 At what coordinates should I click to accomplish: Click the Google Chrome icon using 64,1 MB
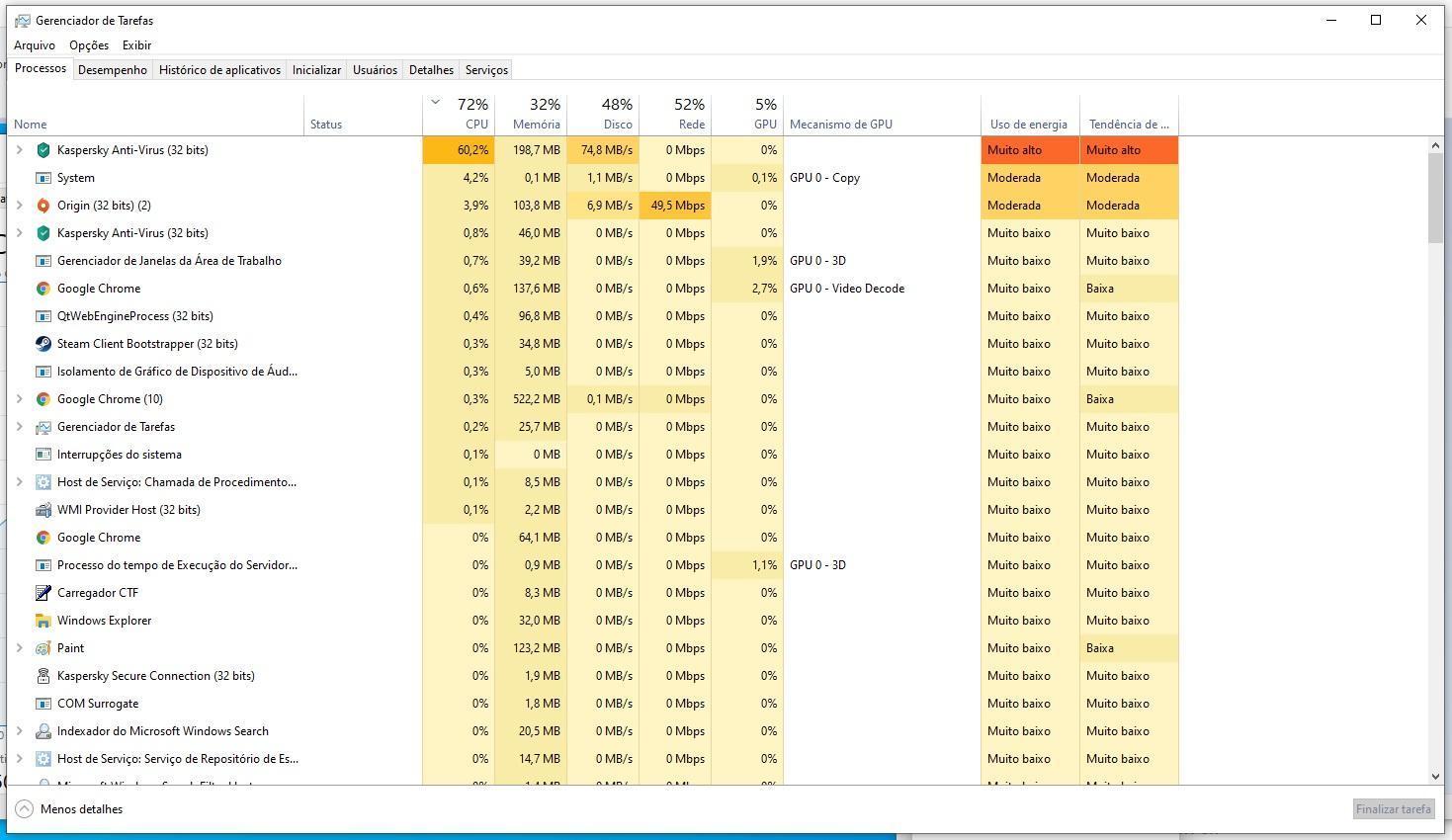tap(43, 538)
